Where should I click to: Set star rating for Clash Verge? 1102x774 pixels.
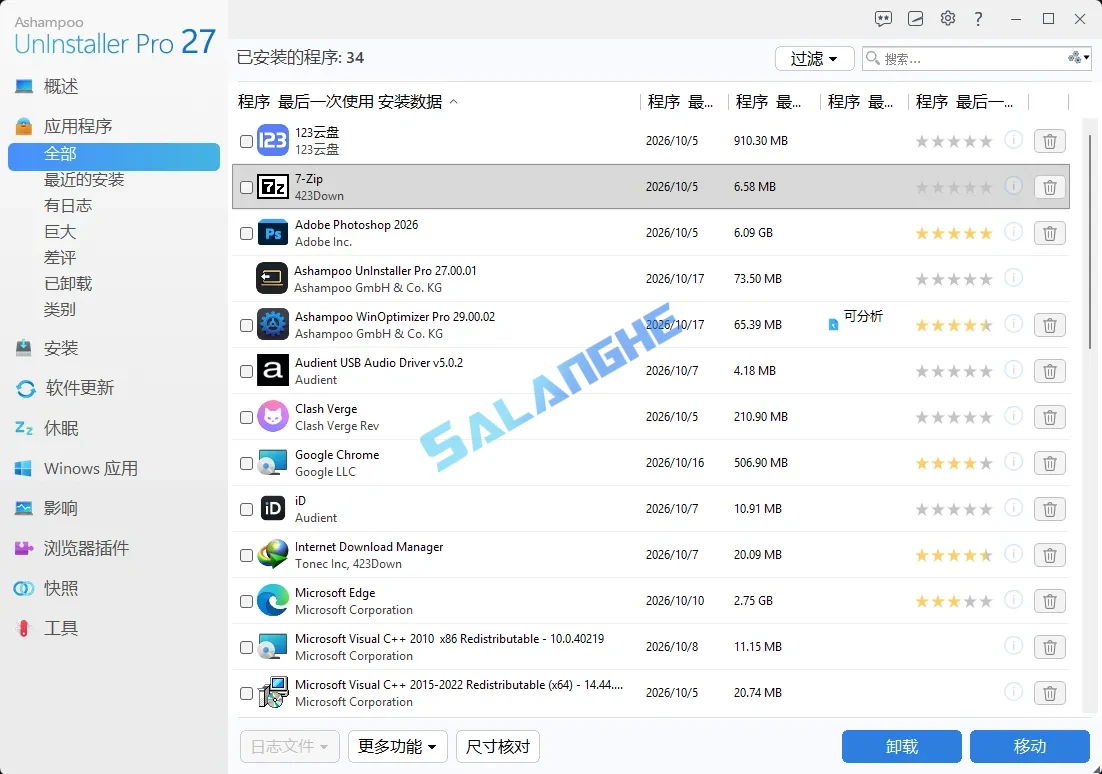(954, 418)
